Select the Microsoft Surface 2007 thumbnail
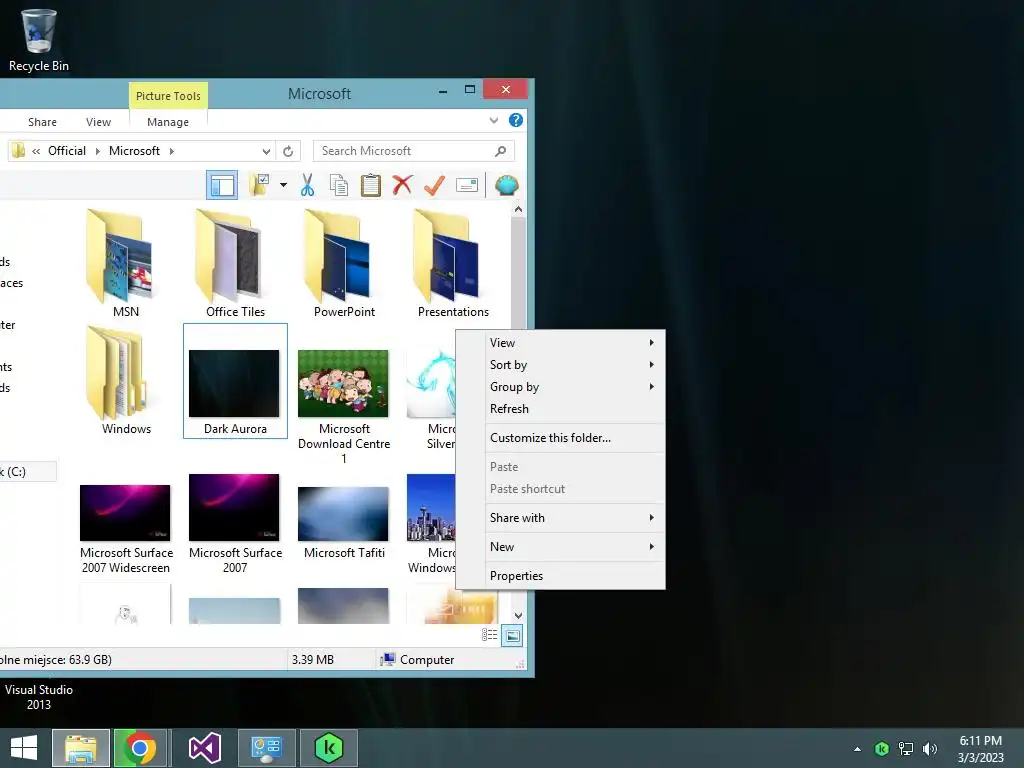 (x=234, y=507)
